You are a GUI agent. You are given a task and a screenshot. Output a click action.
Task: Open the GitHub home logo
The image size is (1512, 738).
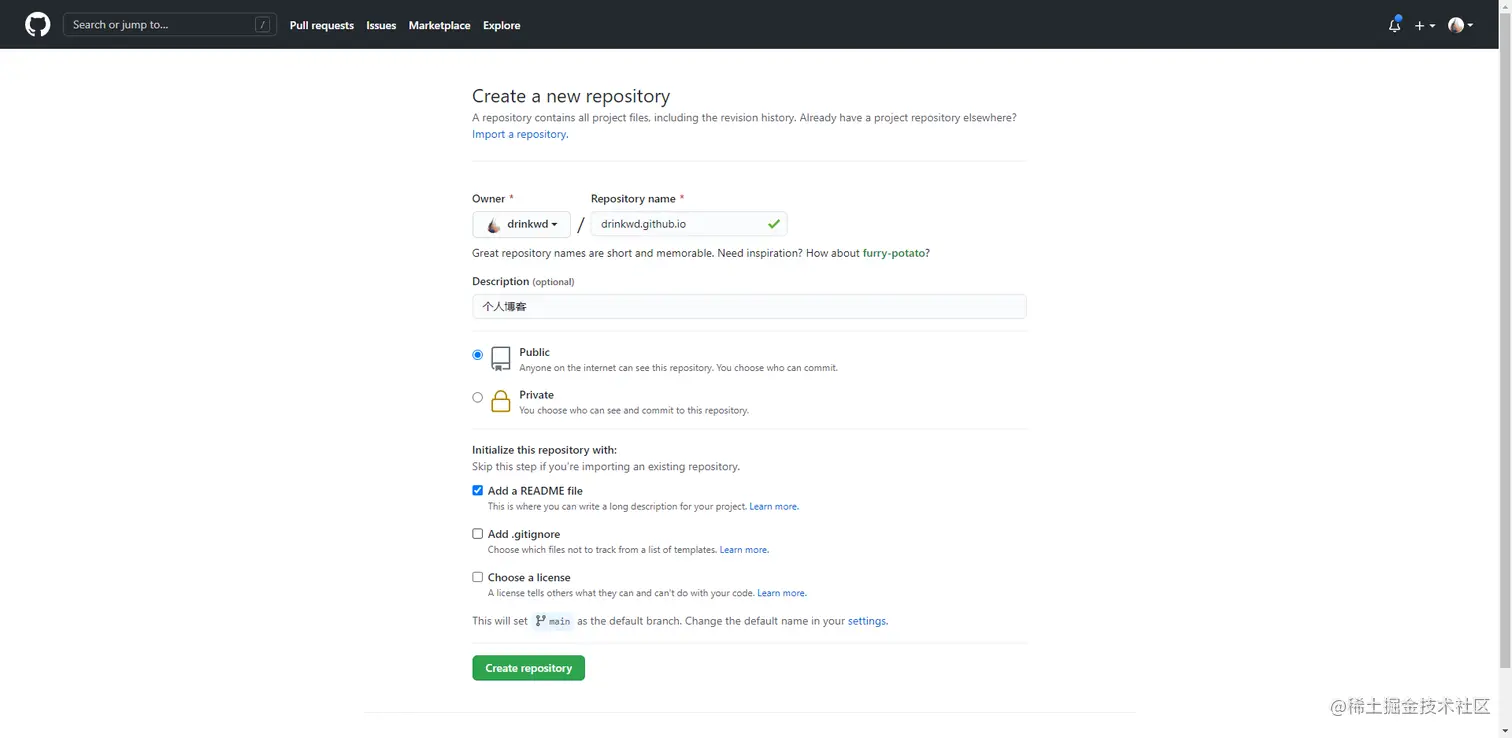tap(37, 25)
